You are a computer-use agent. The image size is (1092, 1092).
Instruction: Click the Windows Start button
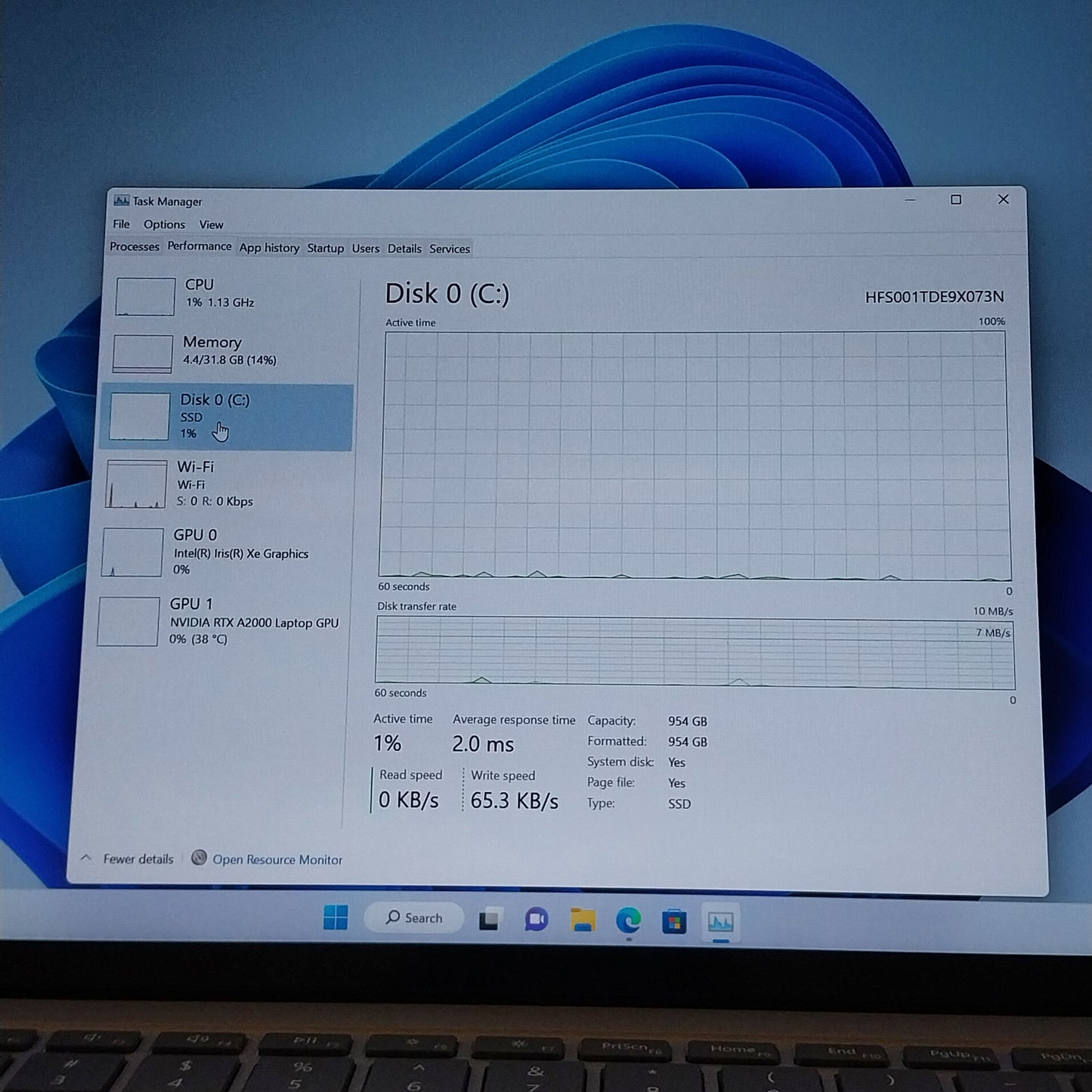click(336, 918)
